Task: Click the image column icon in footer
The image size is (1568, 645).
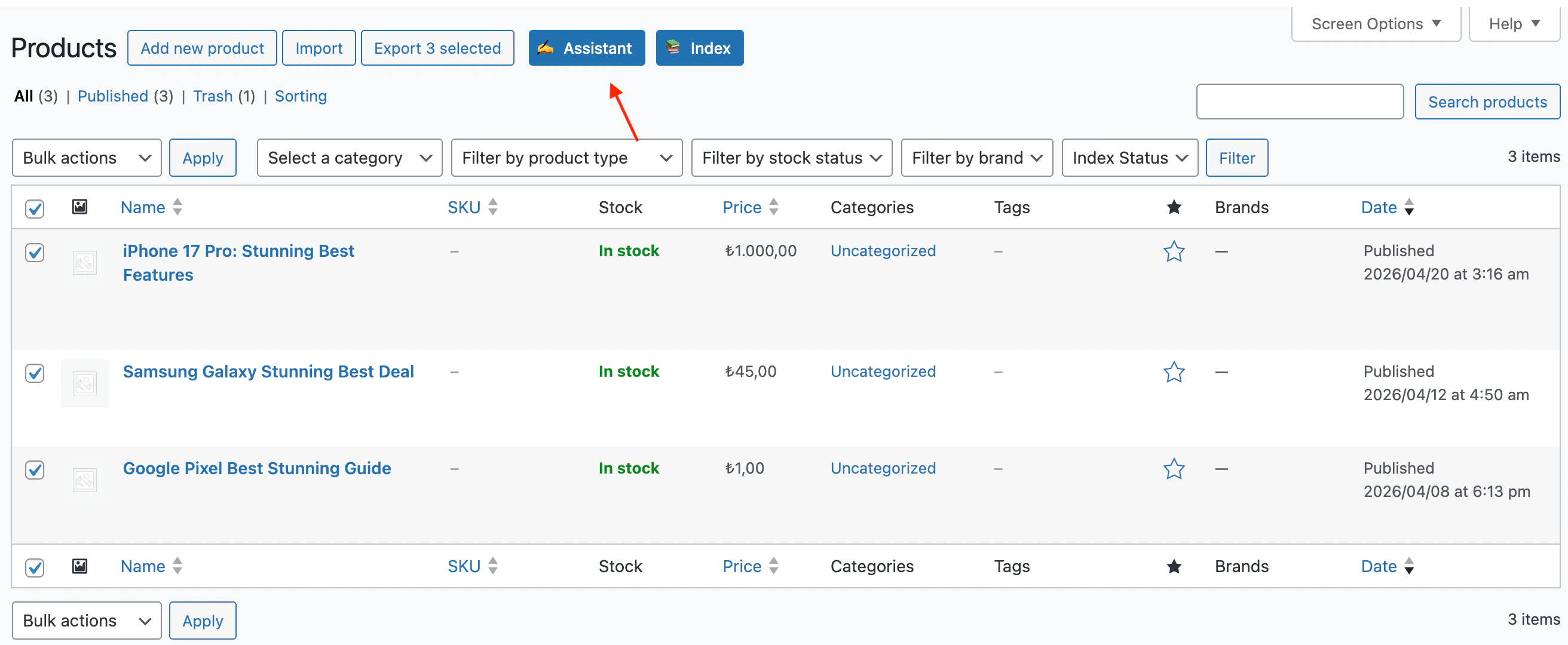Action: 79,566
